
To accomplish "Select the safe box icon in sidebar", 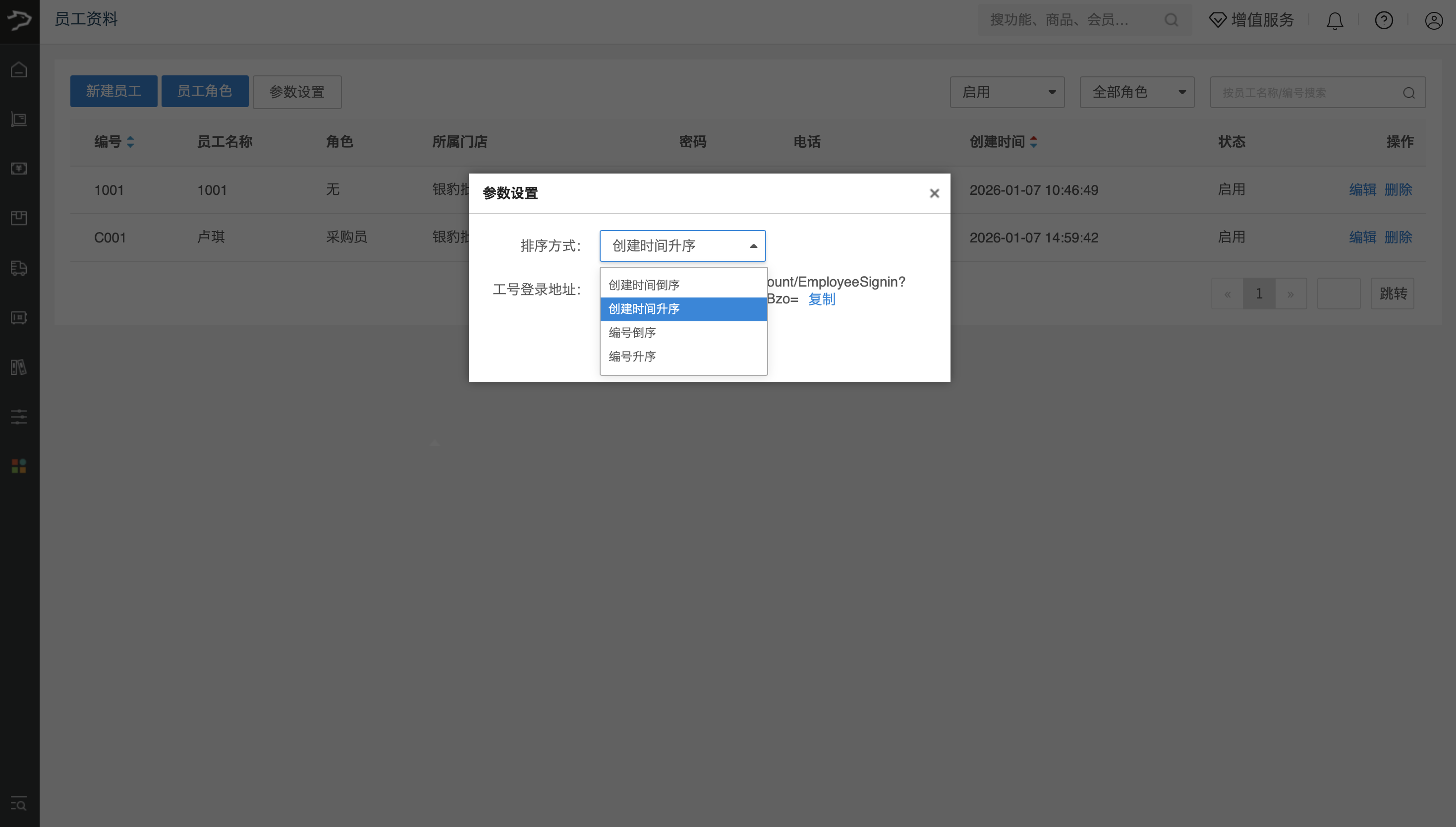I will [x=19, y=317].
